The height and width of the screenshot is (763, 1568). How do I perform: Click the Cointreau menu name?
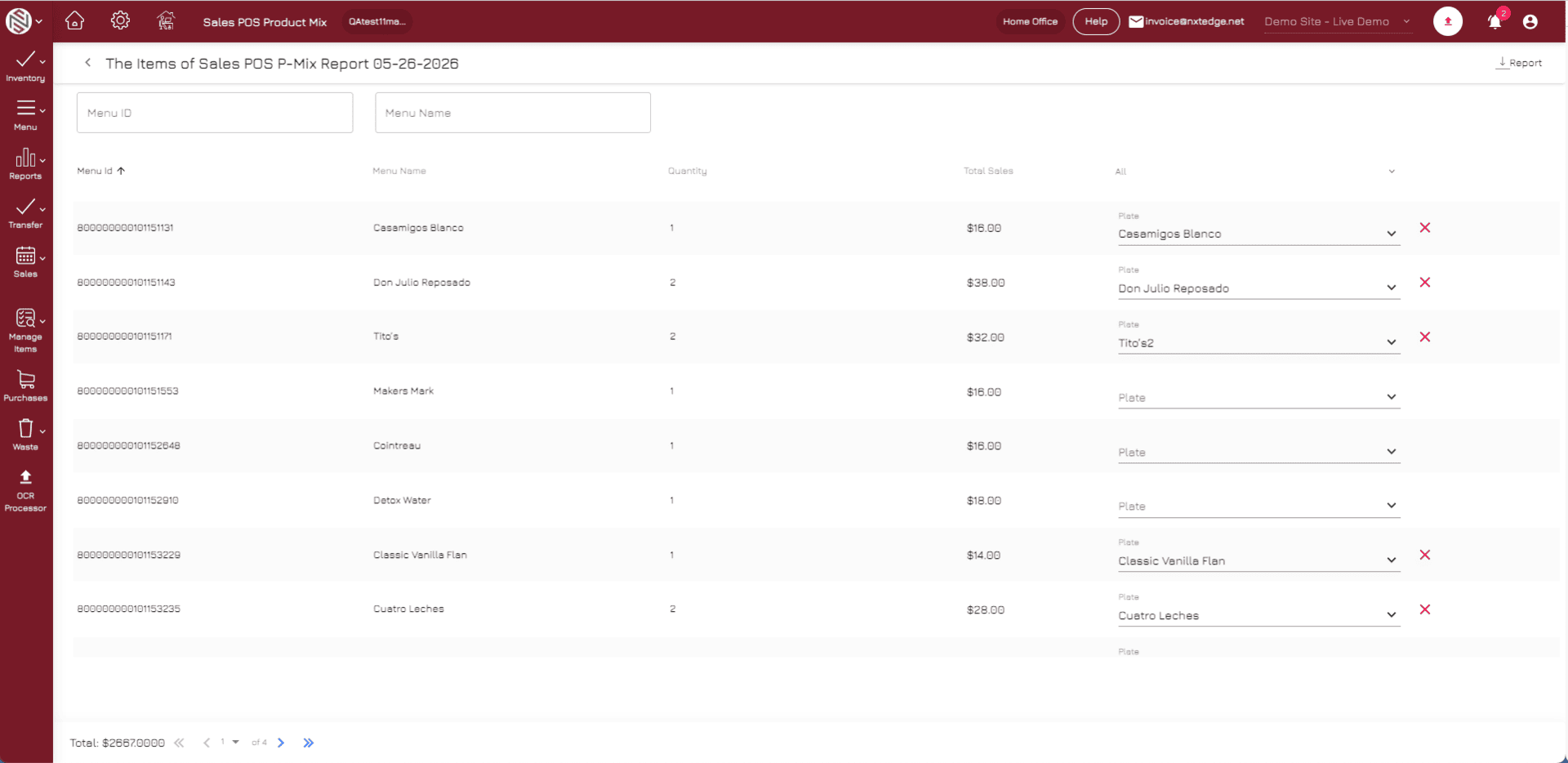pyautogui.click(x=397, y=446)
